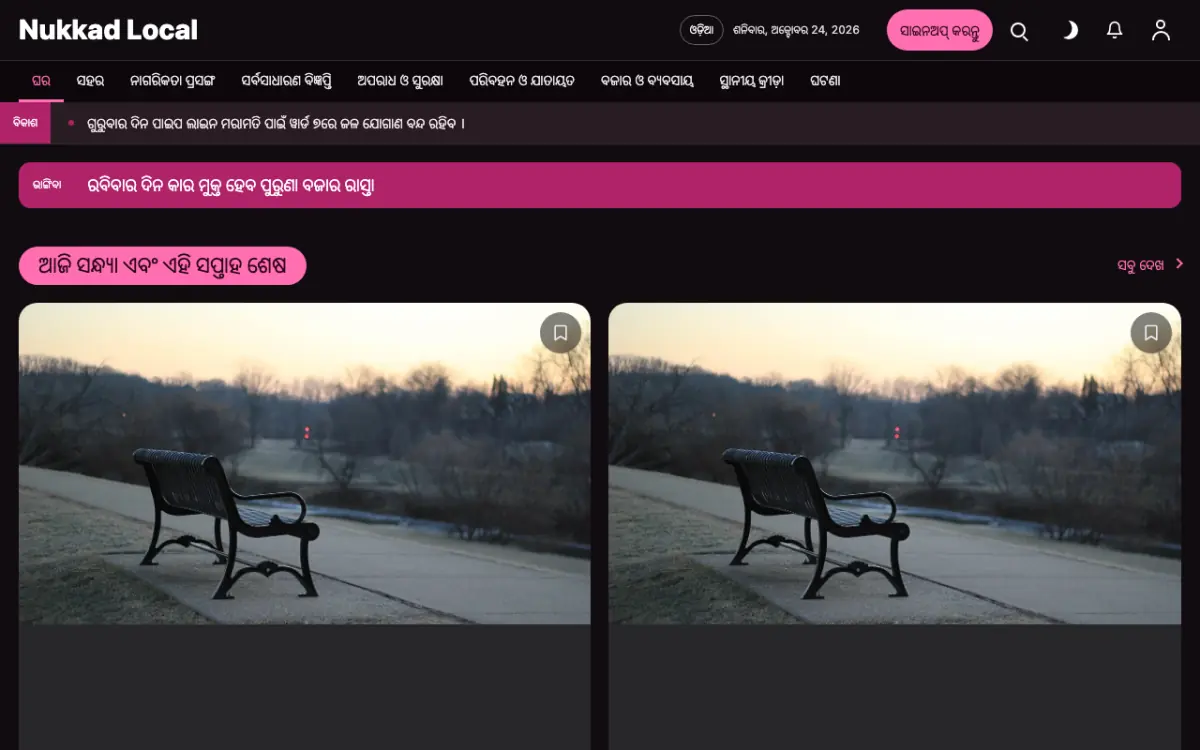The width and height of the screenshot is (1200, 750).
Task: Open the ସହର navigation tab
Action: pyautogui.click(x=90, y=81)
